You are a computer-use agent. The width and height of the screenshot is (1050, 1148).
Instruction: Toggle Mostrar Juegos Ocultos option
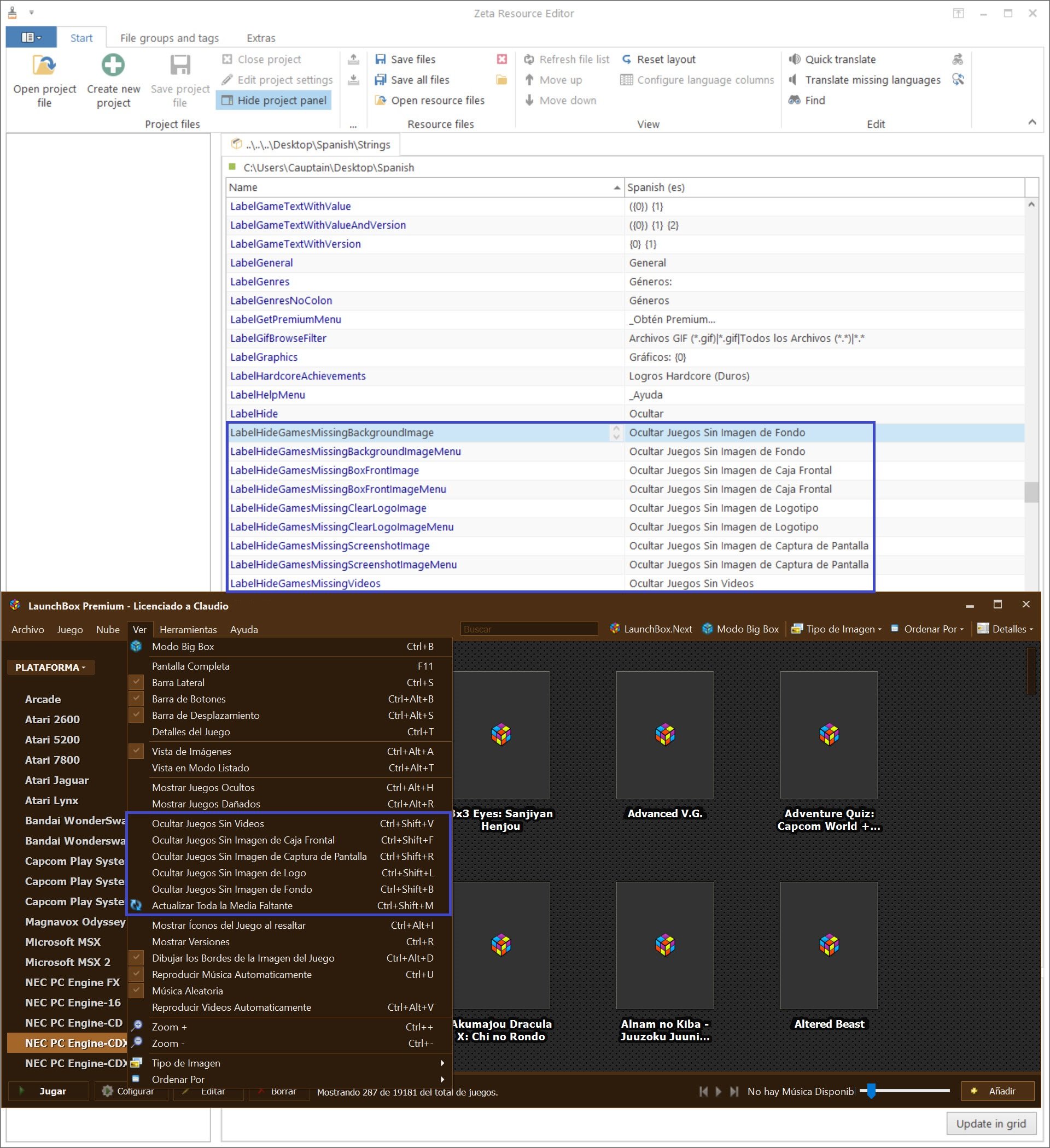coord(289,788)
